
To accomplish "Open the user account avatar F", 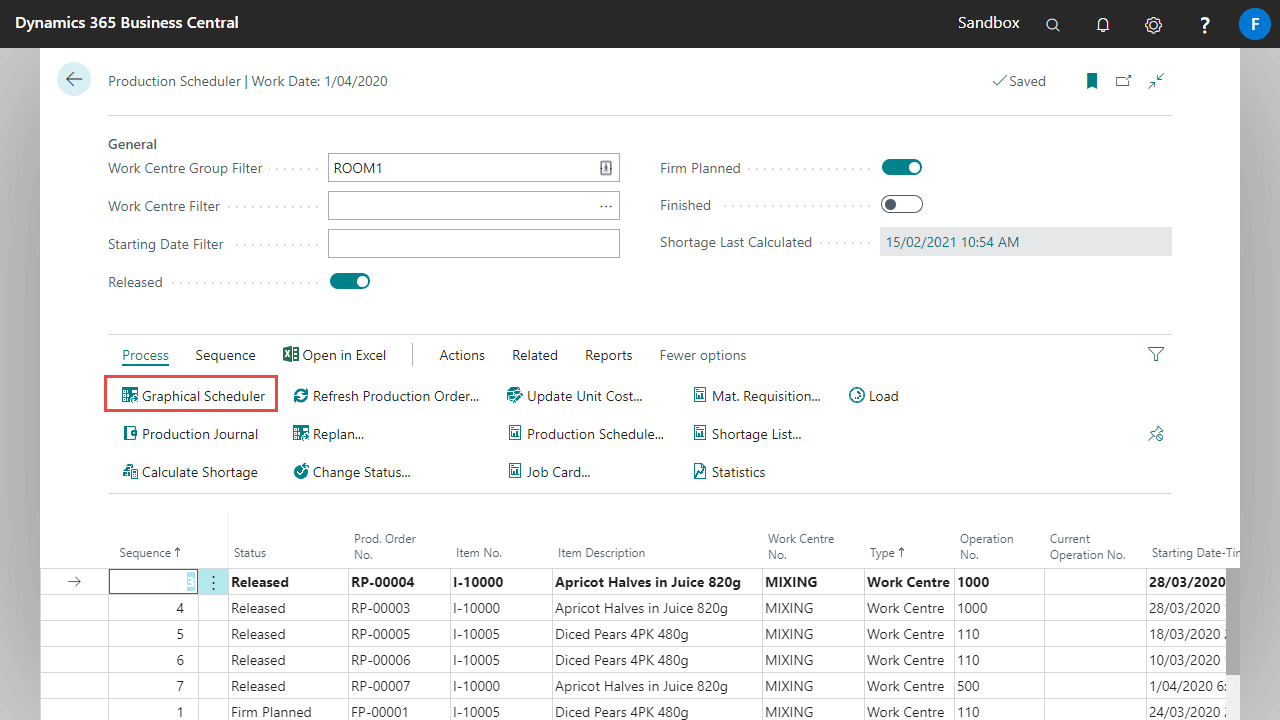I will click(1254, 24).
